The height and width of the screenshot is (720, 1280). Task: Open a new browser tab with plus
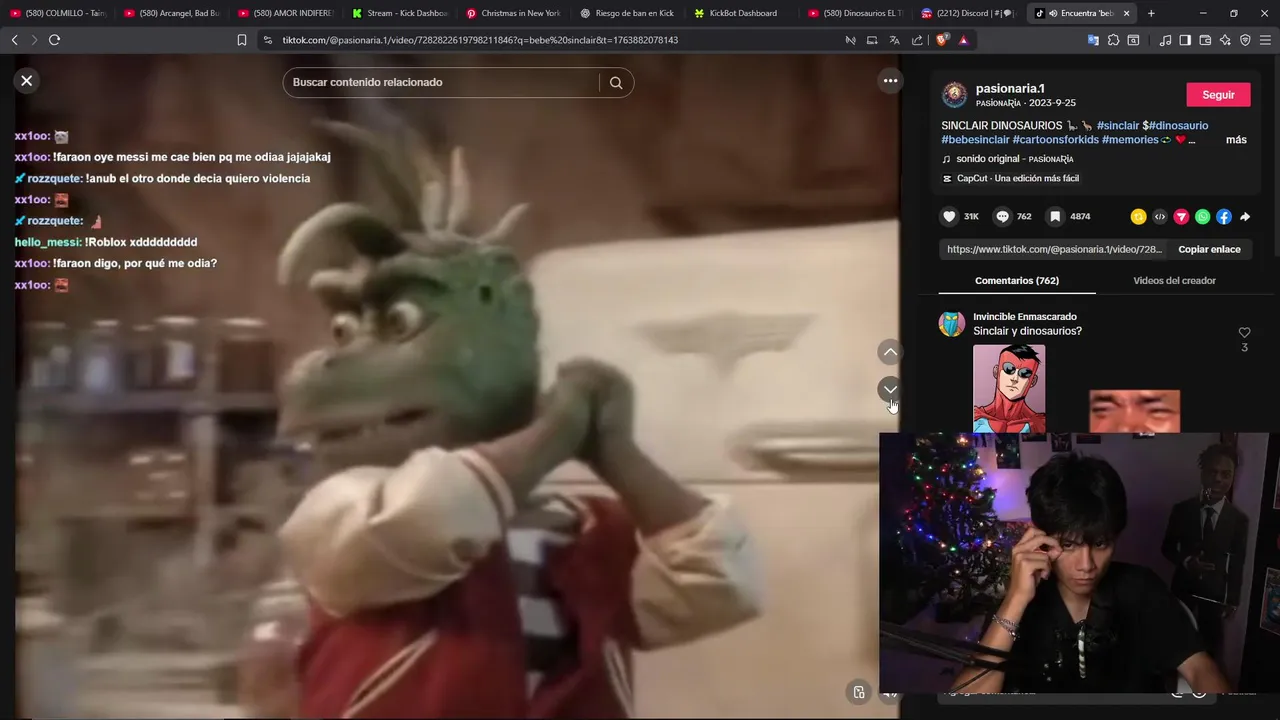(x=1151, y=13)
